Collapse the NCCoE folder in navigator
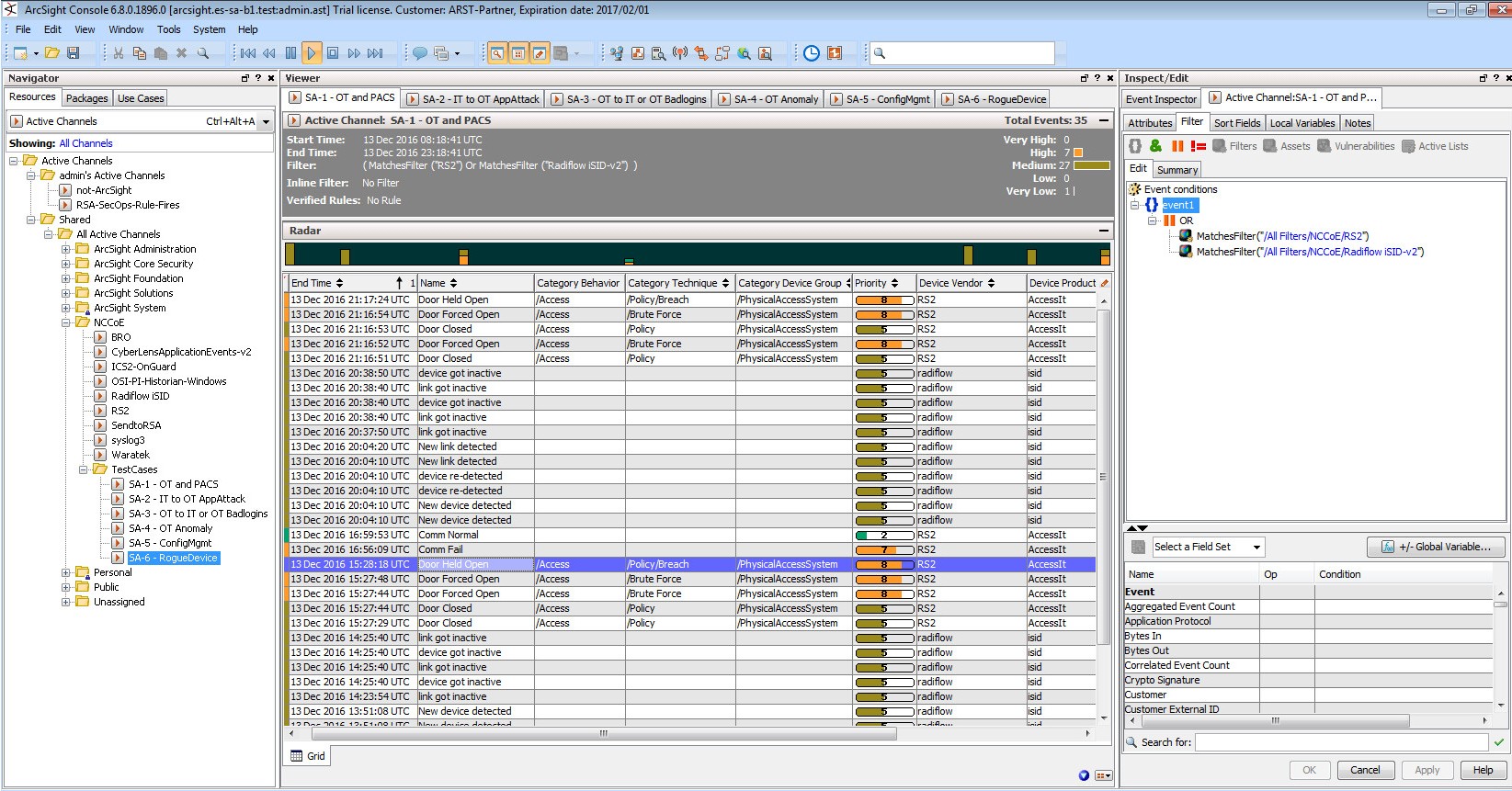Image resolution: width=1512 pixels, height=791 pixels. 66,322
